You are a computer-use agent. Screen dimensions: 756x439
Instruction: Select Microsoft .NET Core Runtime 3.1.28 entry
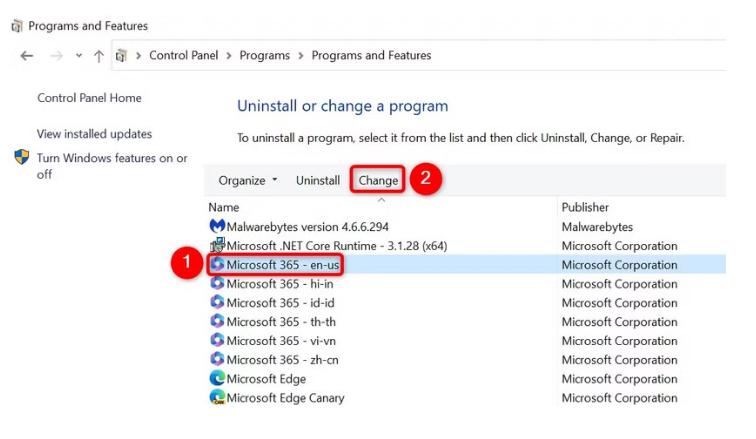(x=337, y=246)
